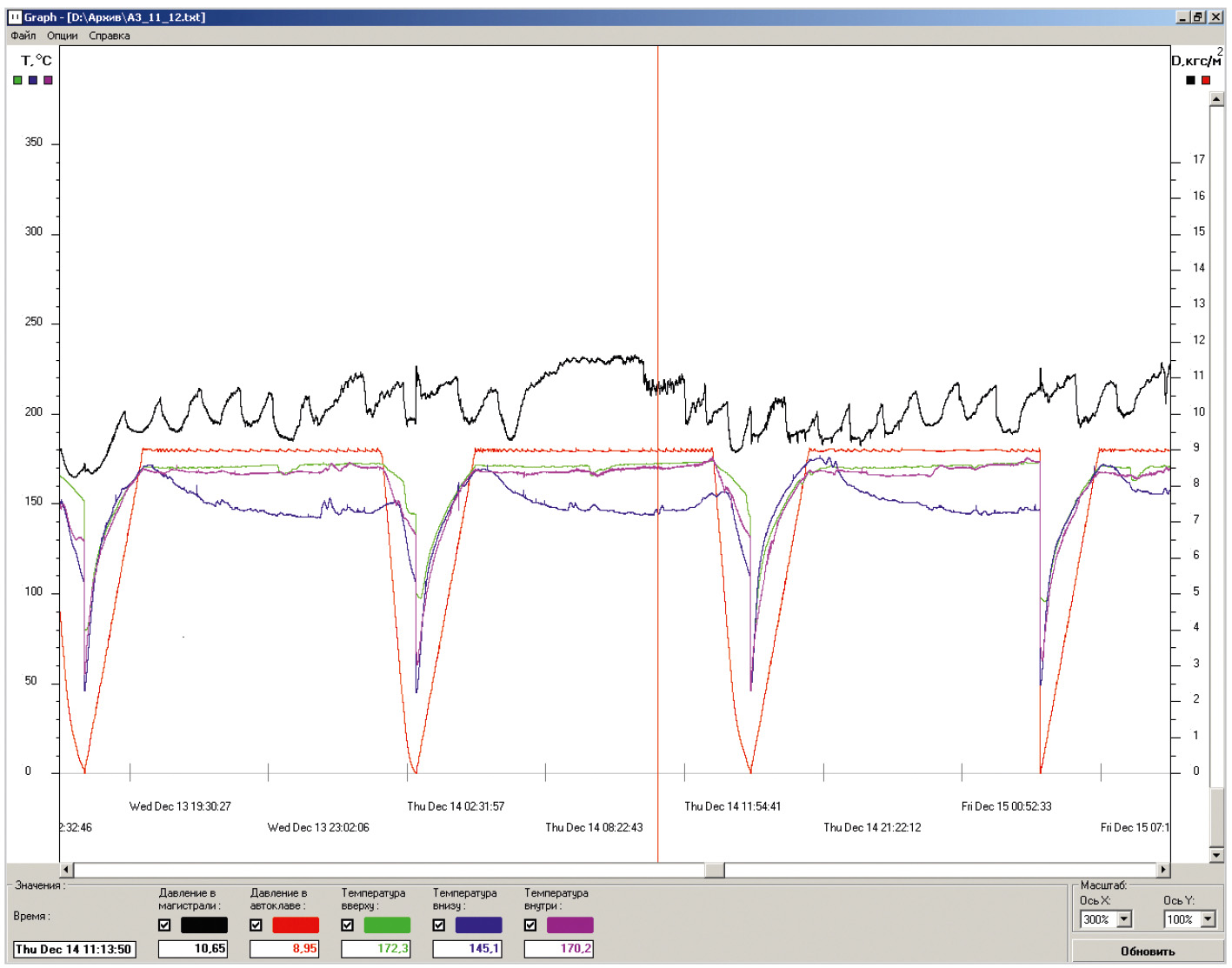Click the Wed Dec 13 23:02:06 time label
This screenshot has height=968, width=1232.
pyautogui.click(x=318, y=827)
